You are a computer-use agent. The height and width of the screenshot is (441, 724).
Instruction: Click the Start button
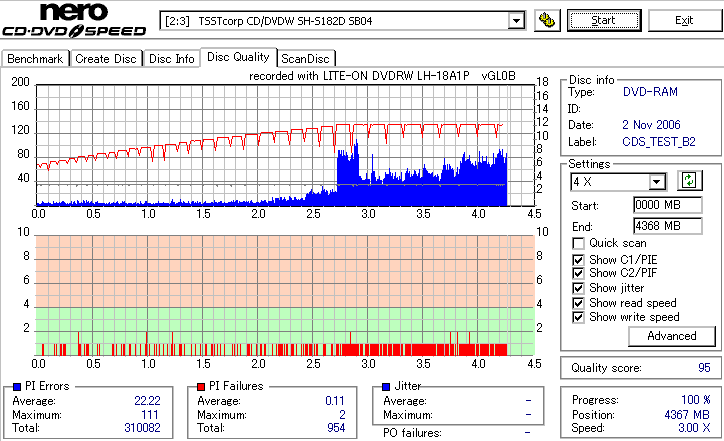point(604,21)
